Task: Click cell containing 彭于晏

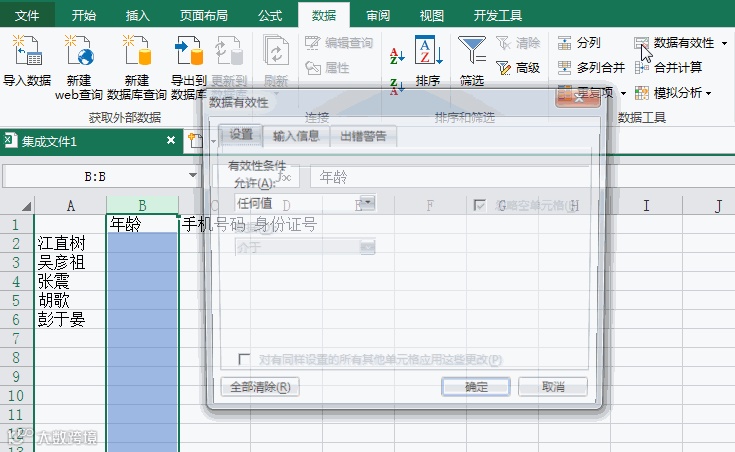Action: click(70, 319)
